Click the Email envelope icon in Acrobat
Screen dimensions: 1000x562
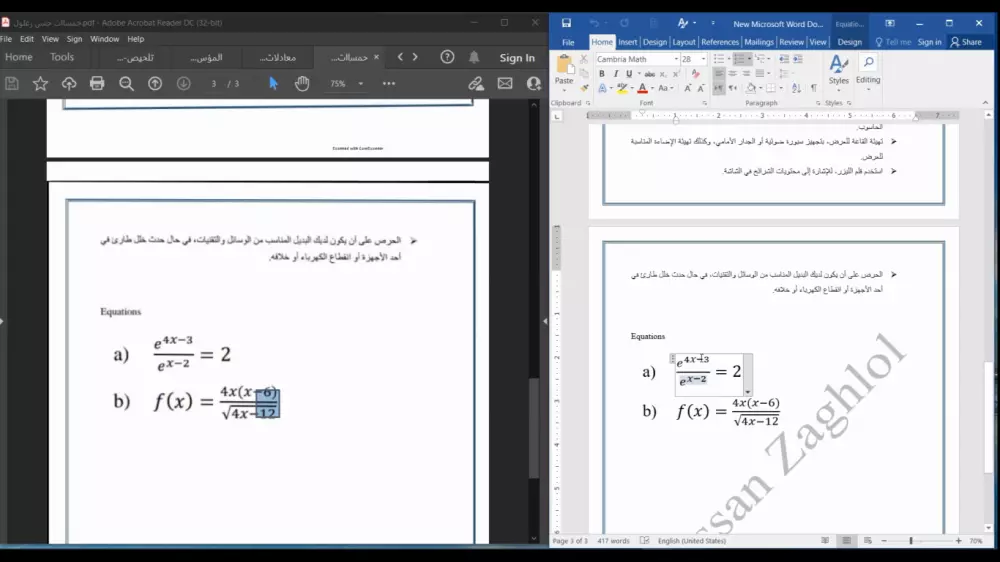[505, 84]
